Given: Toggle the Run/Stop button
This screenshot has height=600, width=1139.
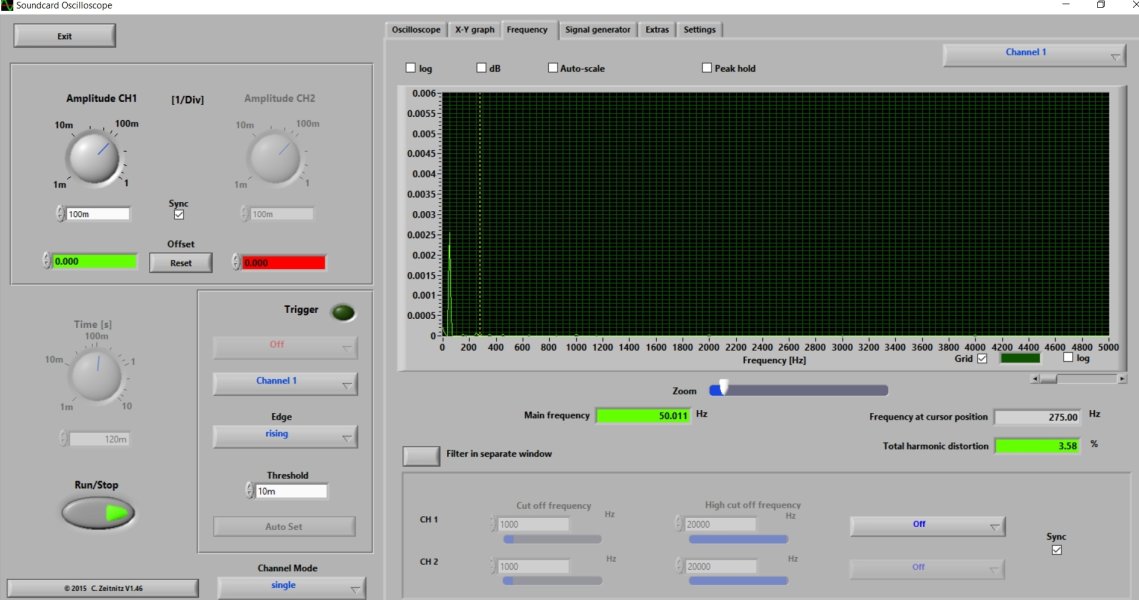Looking at the screenshot, I should (98, 513).
